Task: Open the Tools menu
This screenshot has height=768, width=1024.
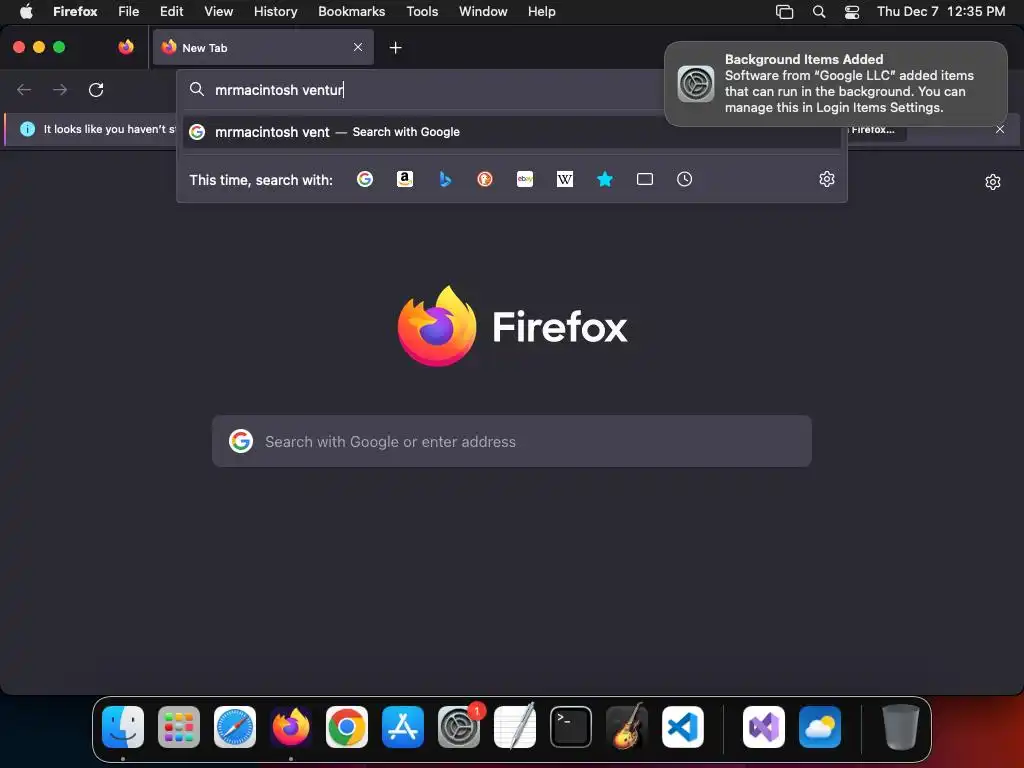Action: click(x=422, y=11)
